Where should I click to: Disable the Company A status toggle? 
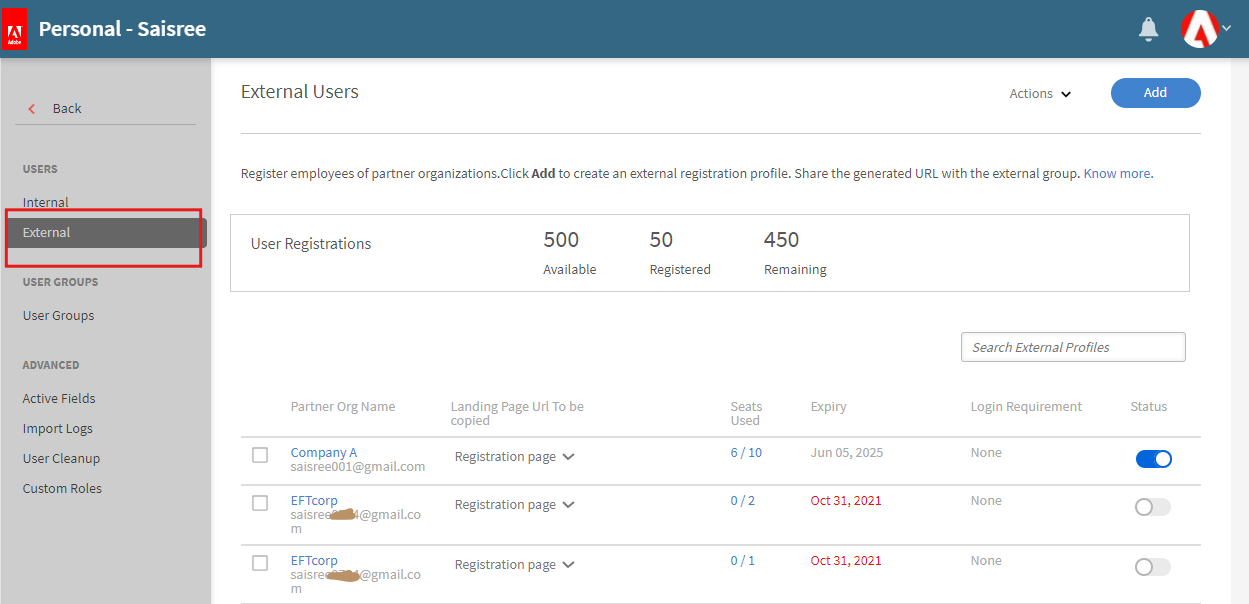[x=1153, y=459]
